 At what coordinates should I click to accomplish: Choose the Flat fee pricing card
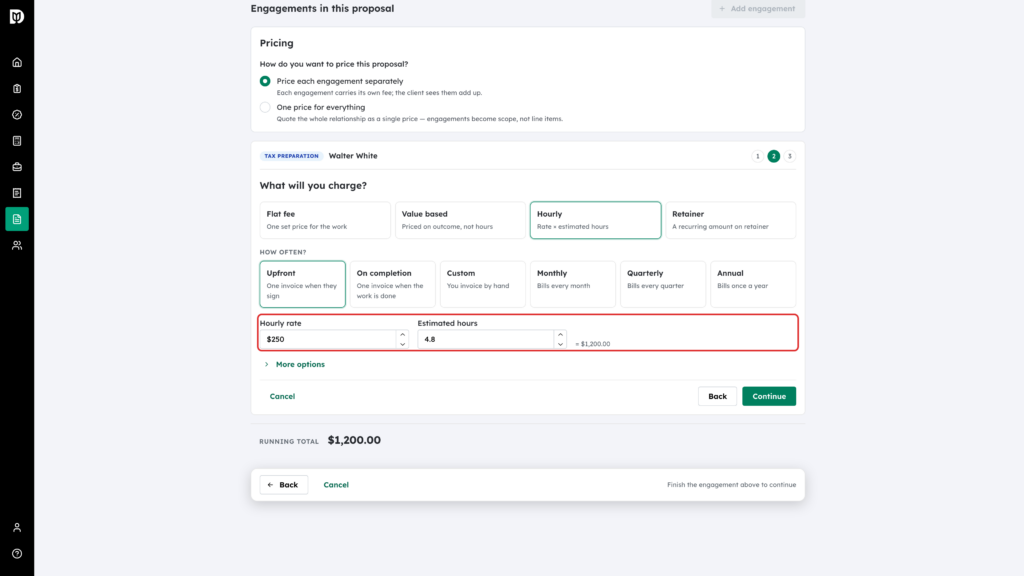coord(325,220)
